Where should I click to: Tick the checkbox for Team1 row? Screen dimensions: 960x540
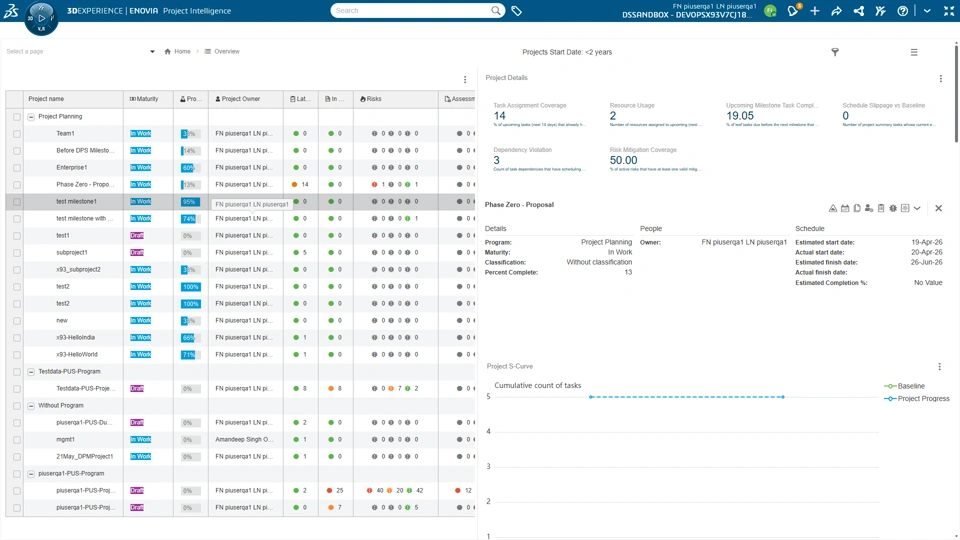click(17, 133)
